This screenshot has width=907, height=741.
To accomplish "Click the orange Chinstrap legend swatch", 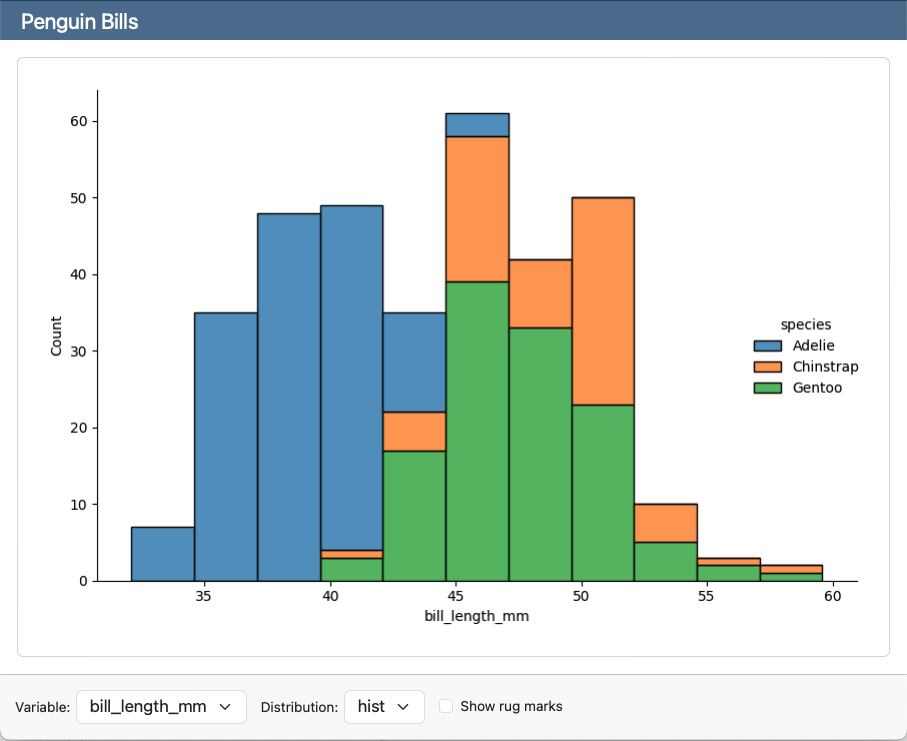I will 768,367.
